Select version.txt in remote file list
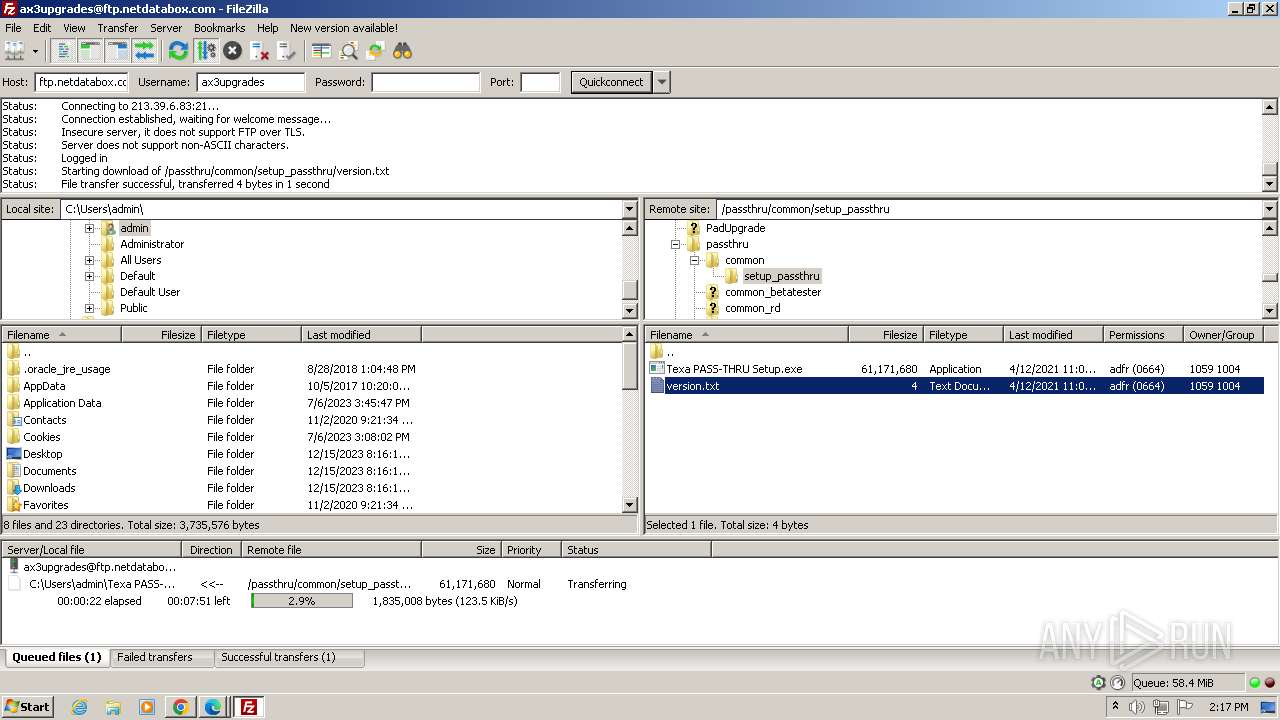This screenshot has height=720, width=1280. (x=956, y=386)
